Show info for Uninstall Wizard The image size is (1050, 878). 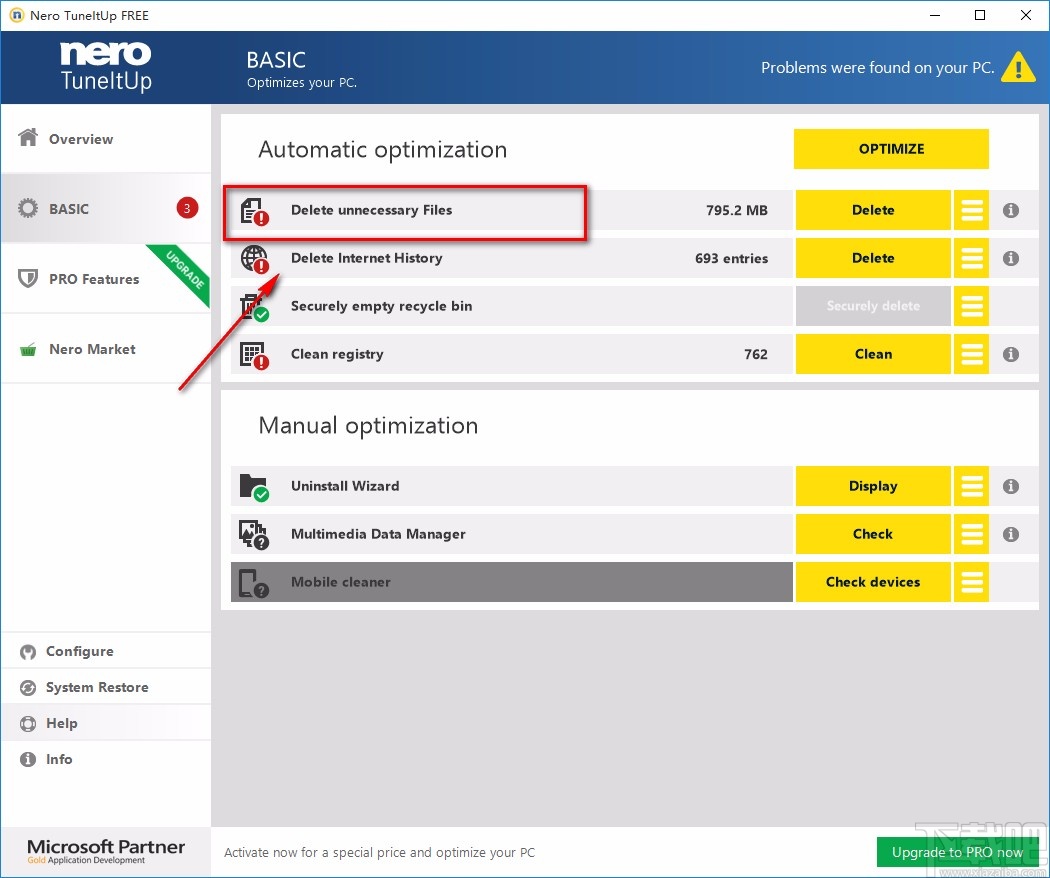[1011, 486]
